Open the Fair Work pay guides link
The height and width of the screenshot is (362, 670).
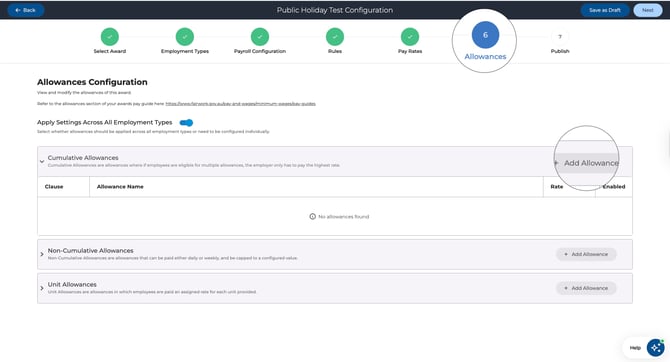click(x=241, y=104)
